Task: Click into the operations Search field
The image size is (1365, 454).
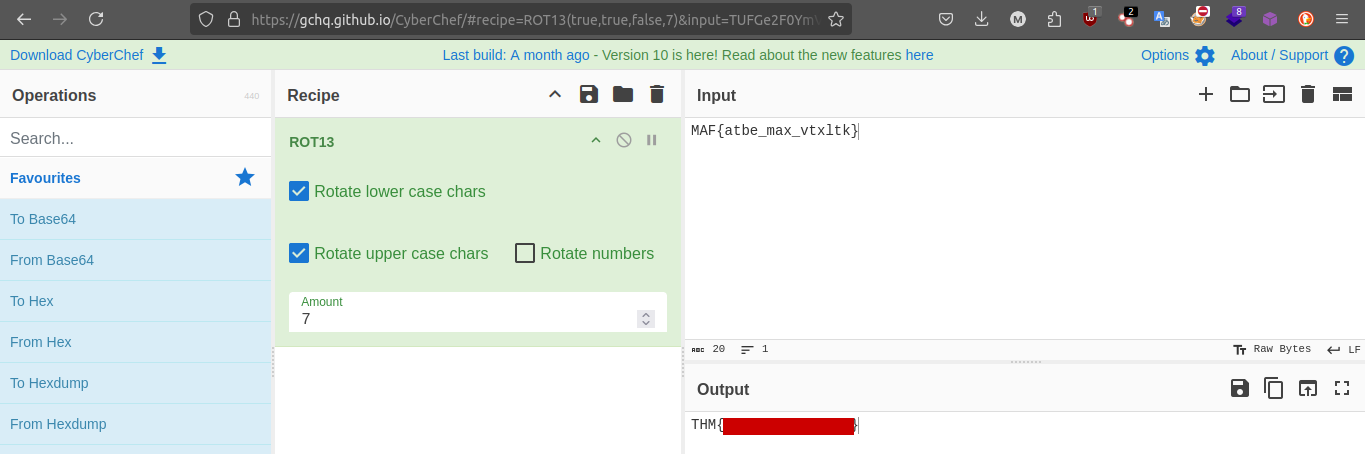Action: coord(135,138)
